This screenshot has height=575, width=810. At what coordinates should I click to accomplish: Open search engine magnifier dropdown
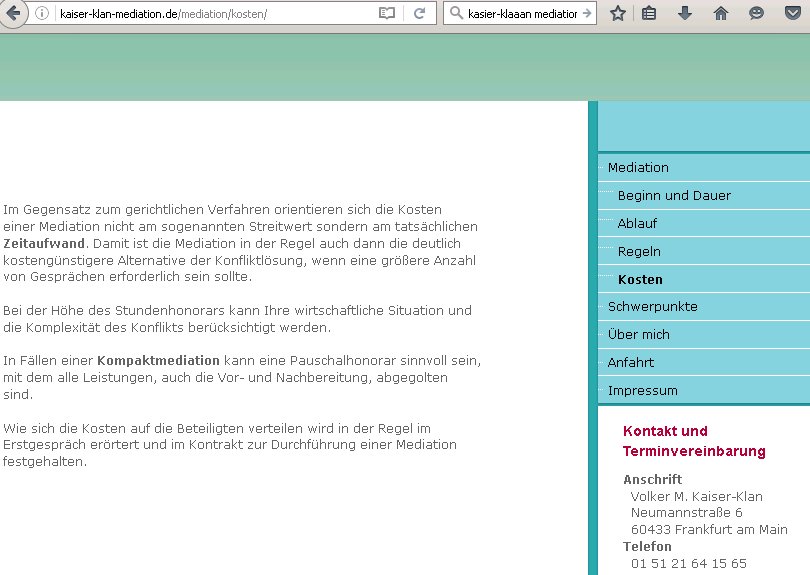point(455,14)
